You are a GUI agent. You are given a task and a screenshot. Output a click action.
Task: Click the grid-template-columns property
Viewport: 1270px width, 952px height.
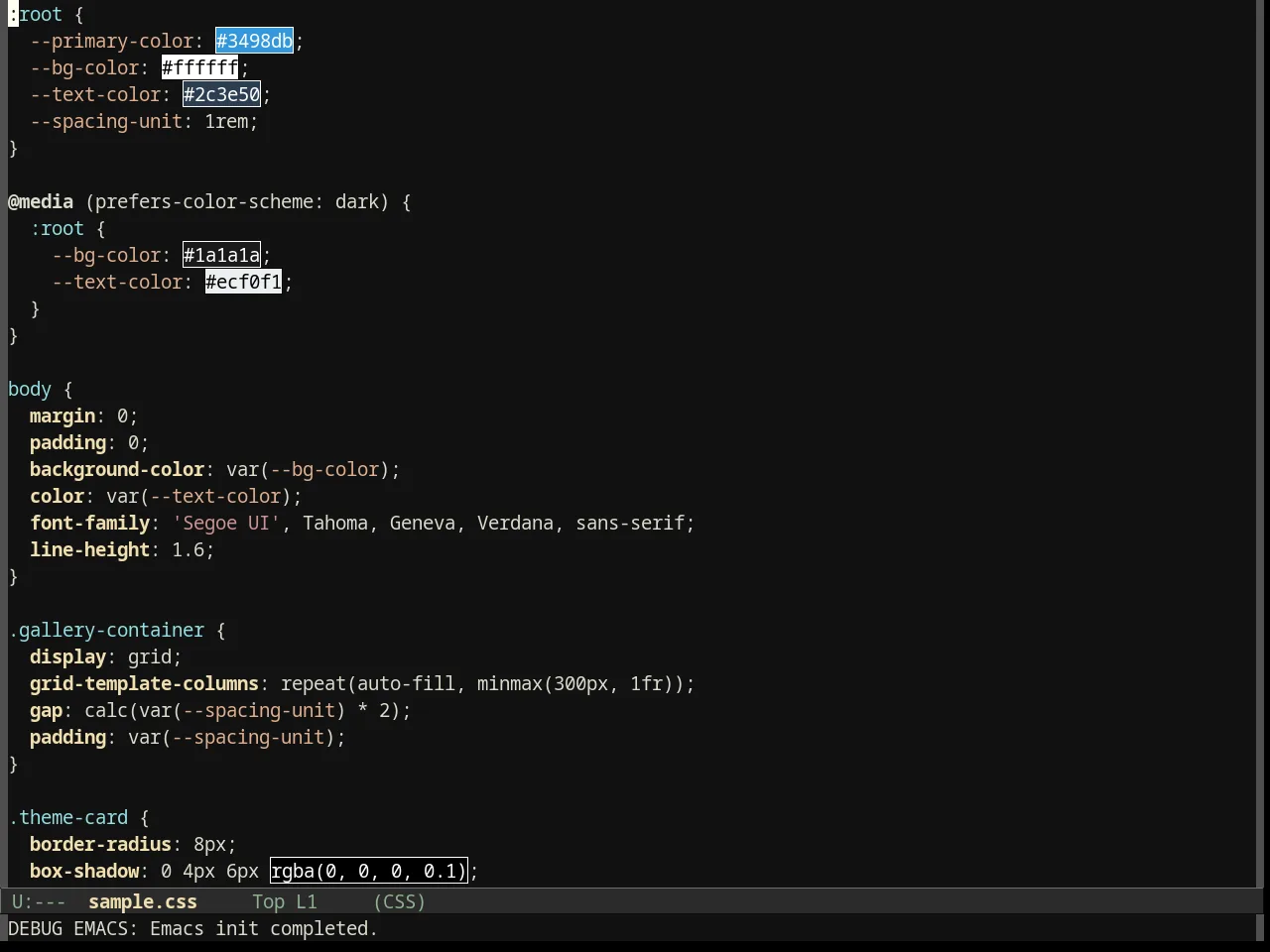[144, 683]
